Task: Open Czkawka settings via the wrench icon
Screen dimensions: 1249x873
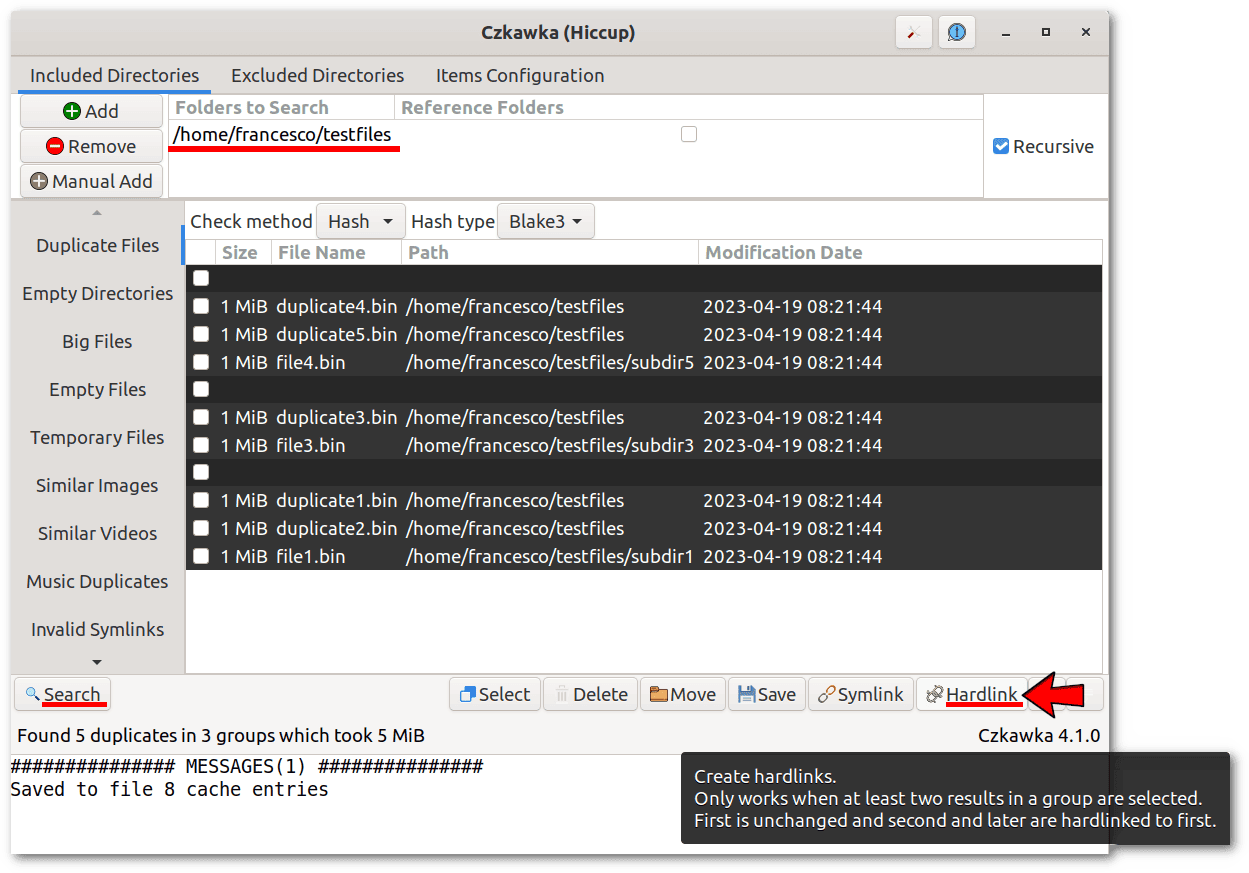Action: (912, 32)
